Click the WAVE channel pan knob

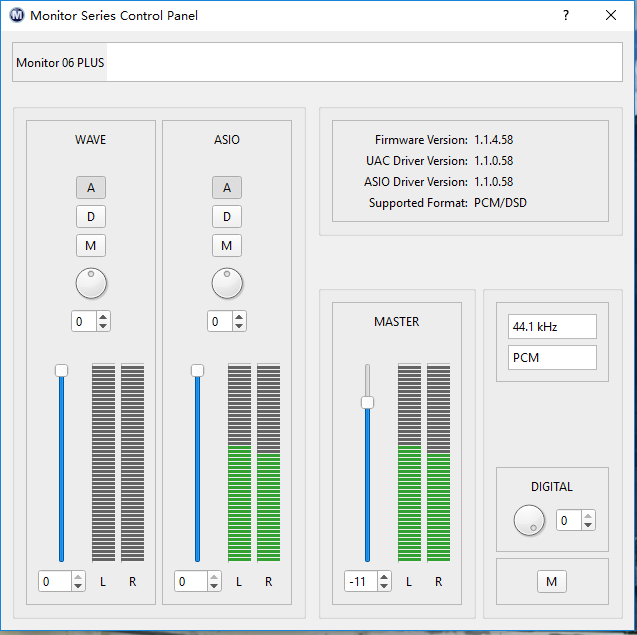tap(91, 283)
